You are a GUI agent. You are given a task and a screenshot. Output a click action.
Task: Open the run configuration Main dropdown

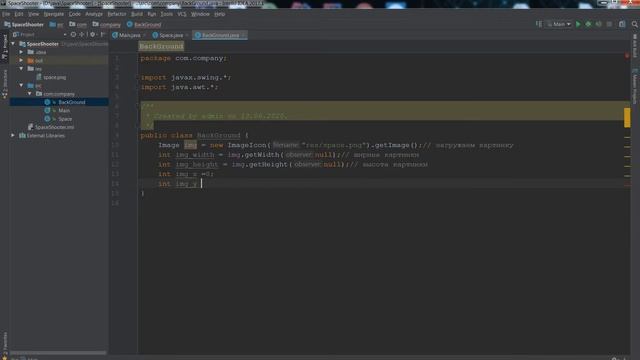pos(559,24)
